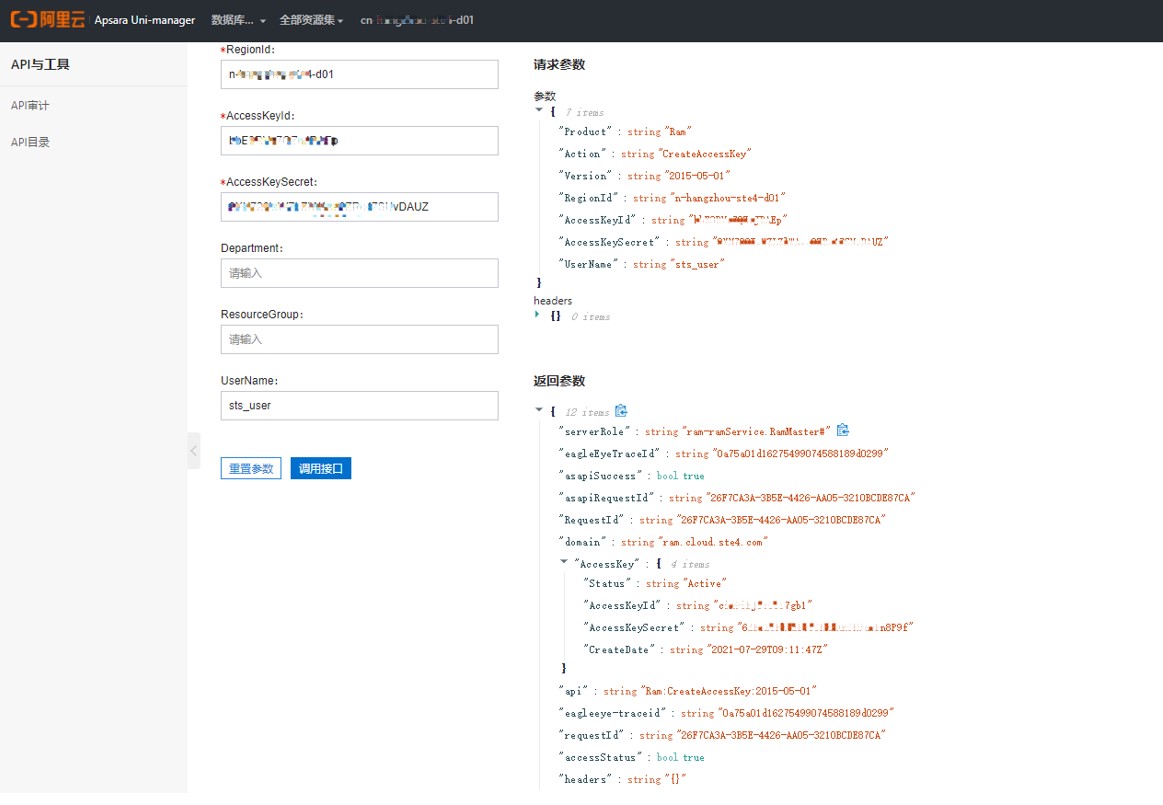This screenshot has width=1163, height=805.
Task: Select the api value "Ram:CreateAccessKey:2015-05-01"
Action: [730, 691]
